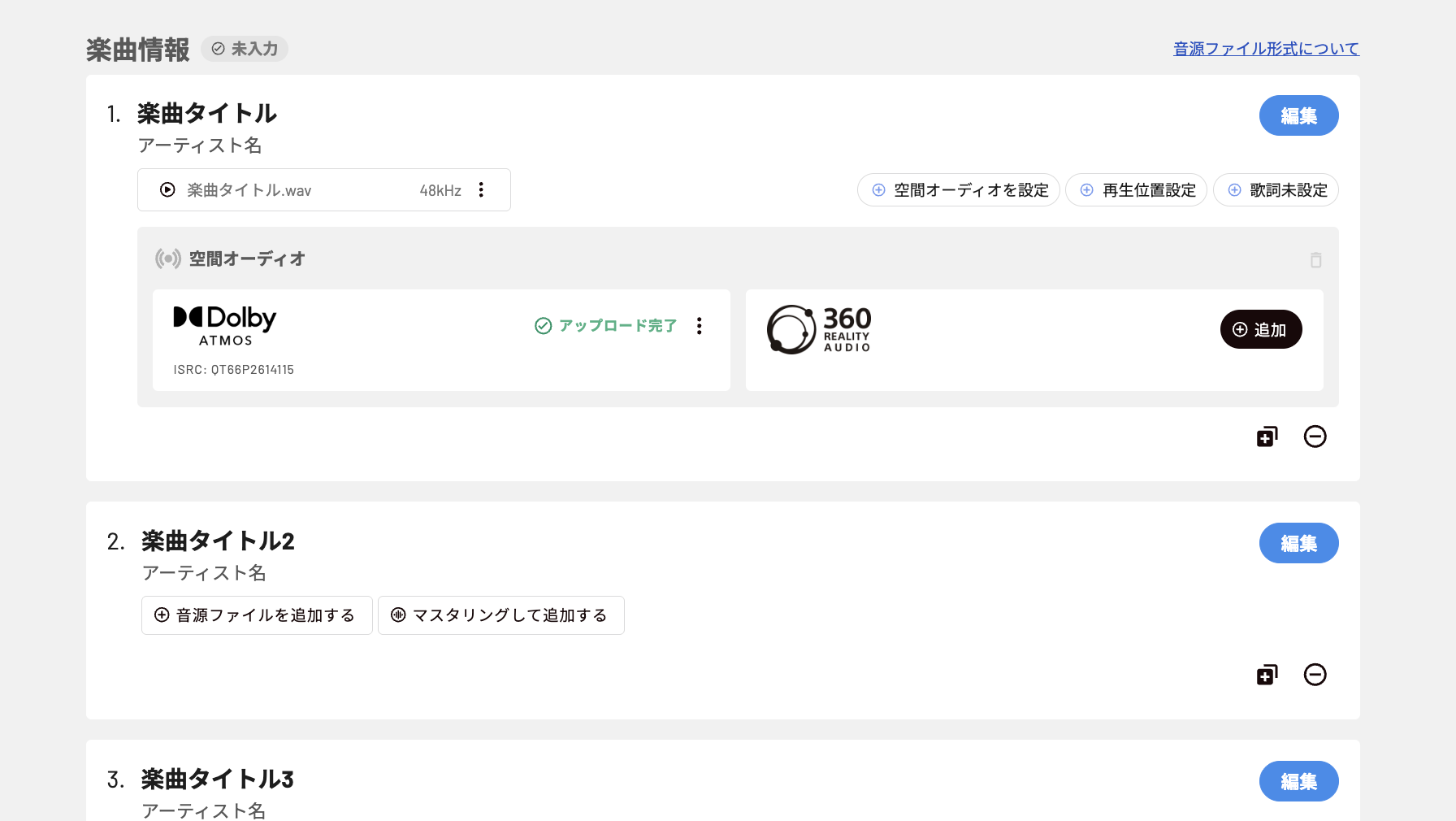Edit track 2 楽曲タイトル2
Screen dimensions: 1456x821
click(x=1299, y=543)
